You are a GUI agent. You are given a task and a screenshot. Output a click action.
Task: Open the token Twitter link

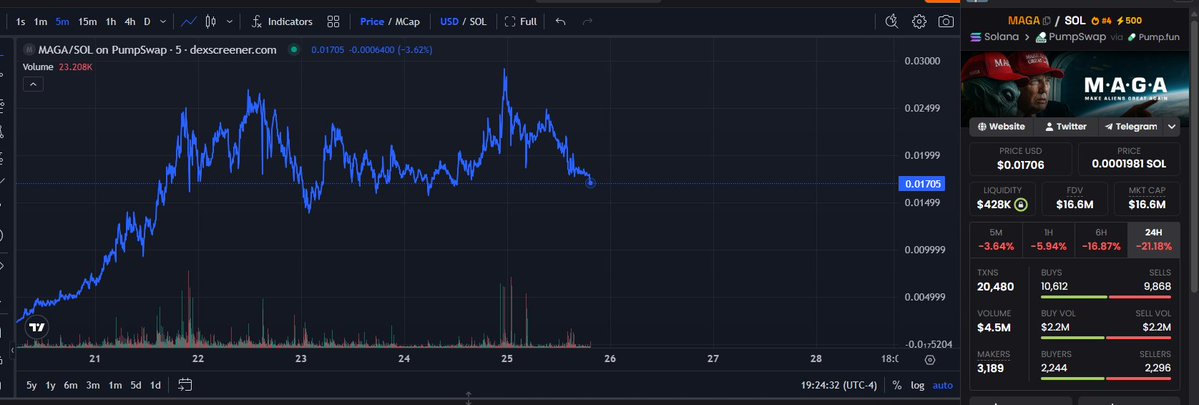[1066, 127]
